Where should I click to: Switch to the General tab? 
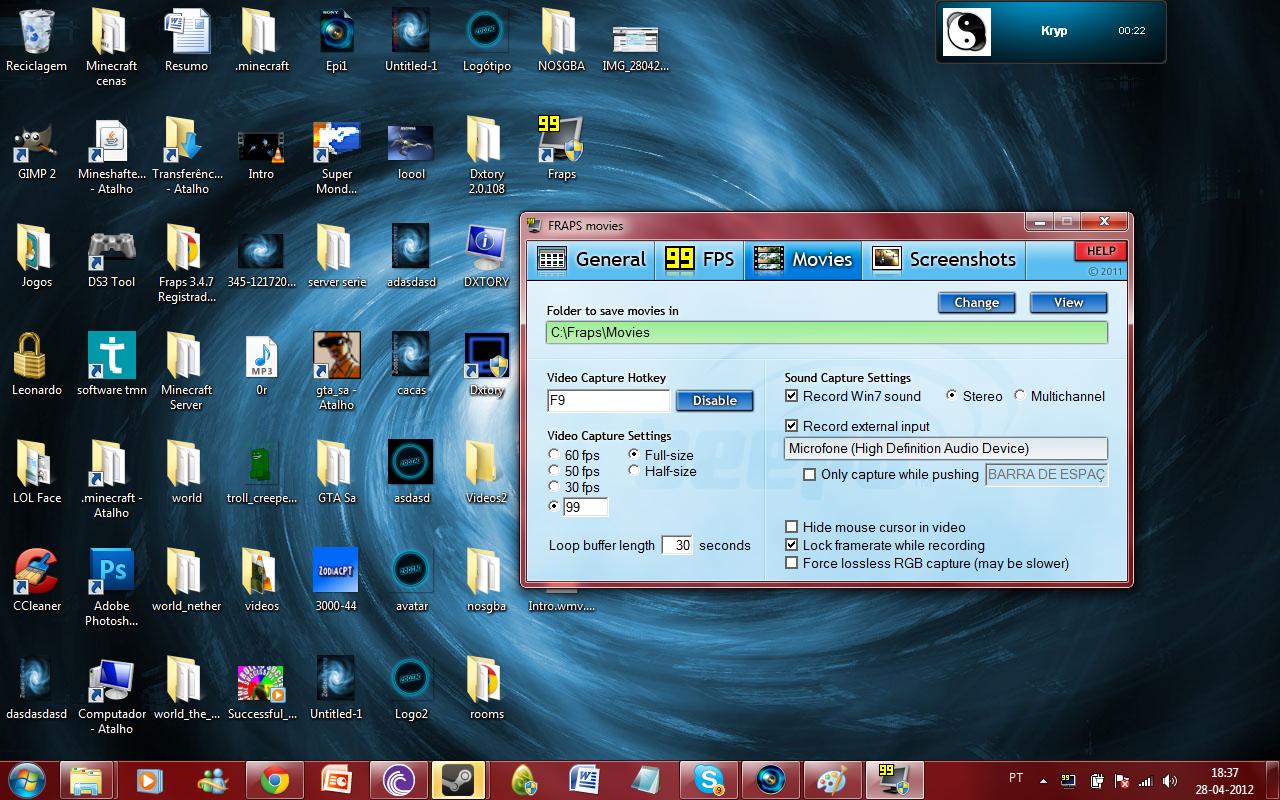tap(590, 259)
